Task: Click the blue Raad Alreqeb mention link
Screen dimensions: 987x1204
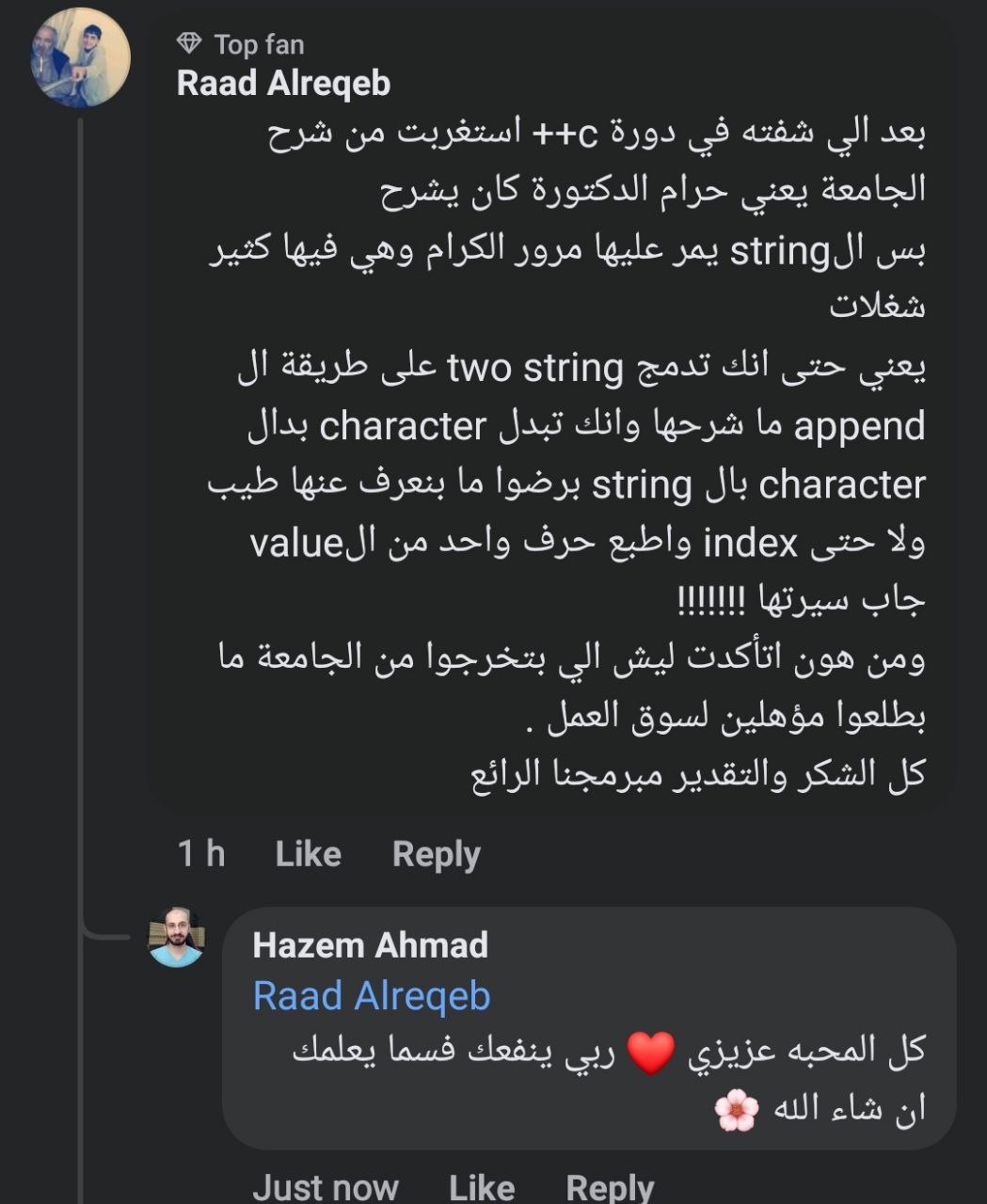Action: click(x=372, y=996)
